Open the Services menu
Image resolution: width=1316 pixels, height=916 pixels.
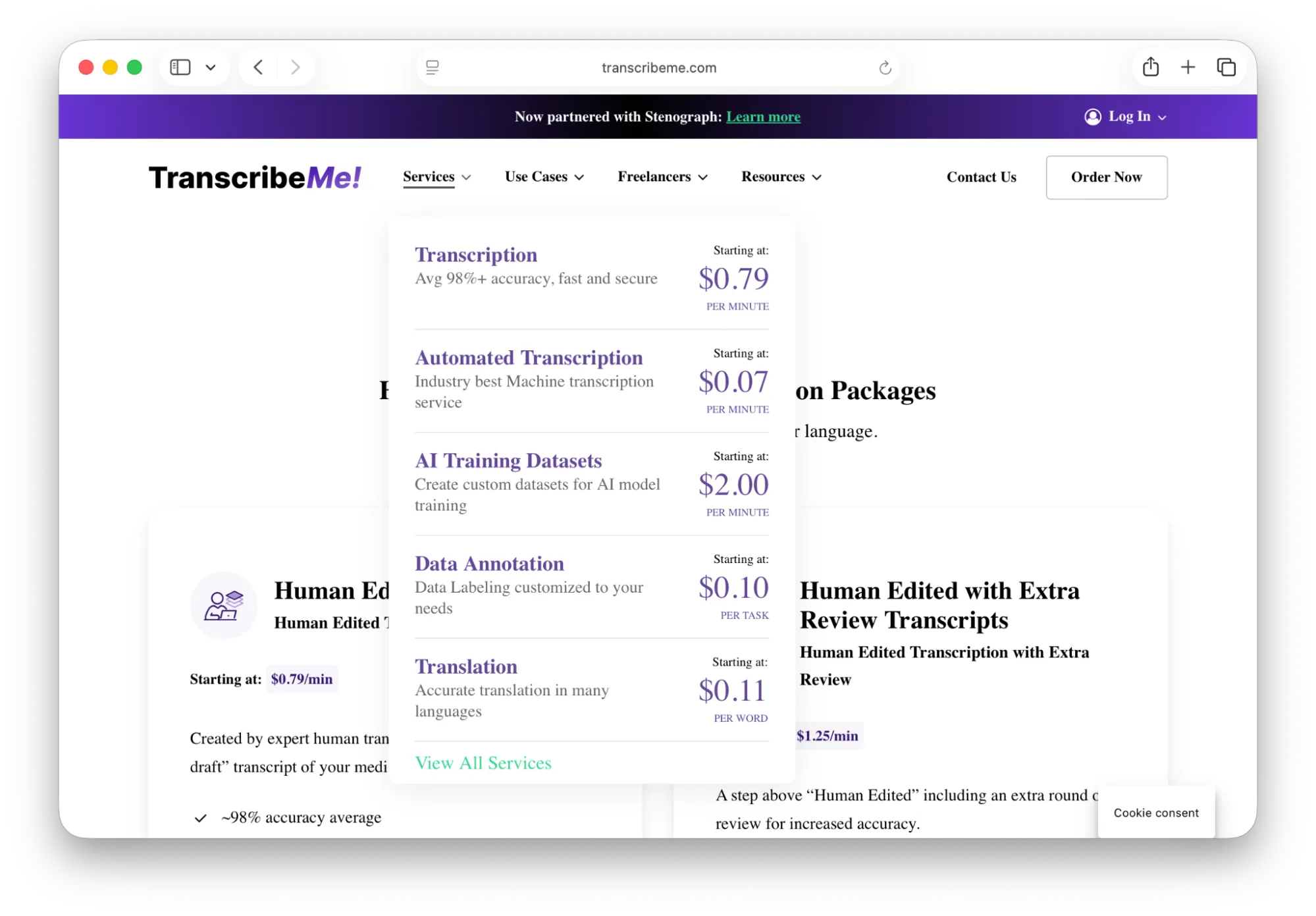pos(429,176)
